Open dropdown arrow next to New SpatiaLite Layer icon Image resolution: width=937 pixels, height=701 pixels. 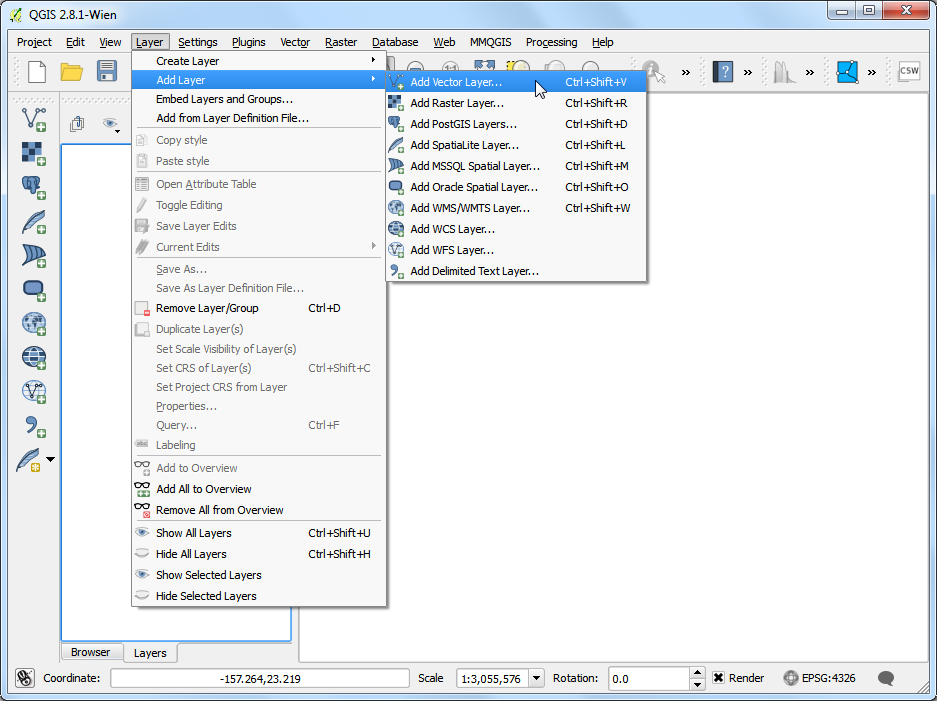tap(50, 460)
